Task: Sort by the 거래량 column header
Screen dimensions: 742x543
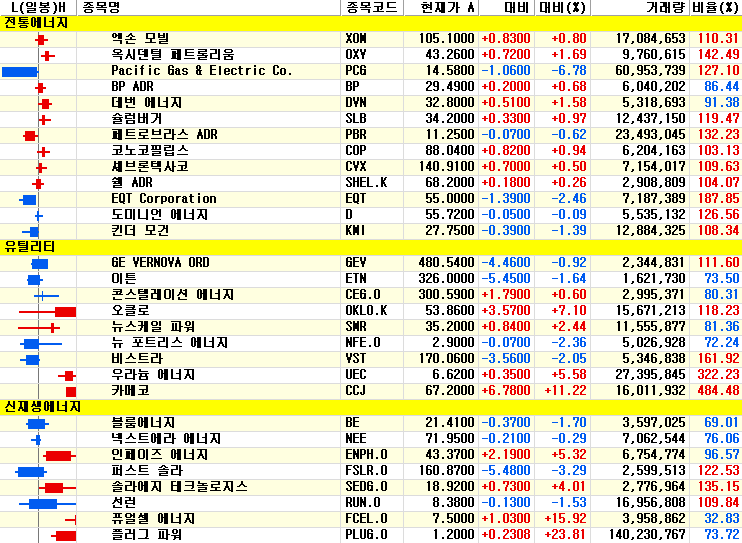Action: click(x=639, y=8)
